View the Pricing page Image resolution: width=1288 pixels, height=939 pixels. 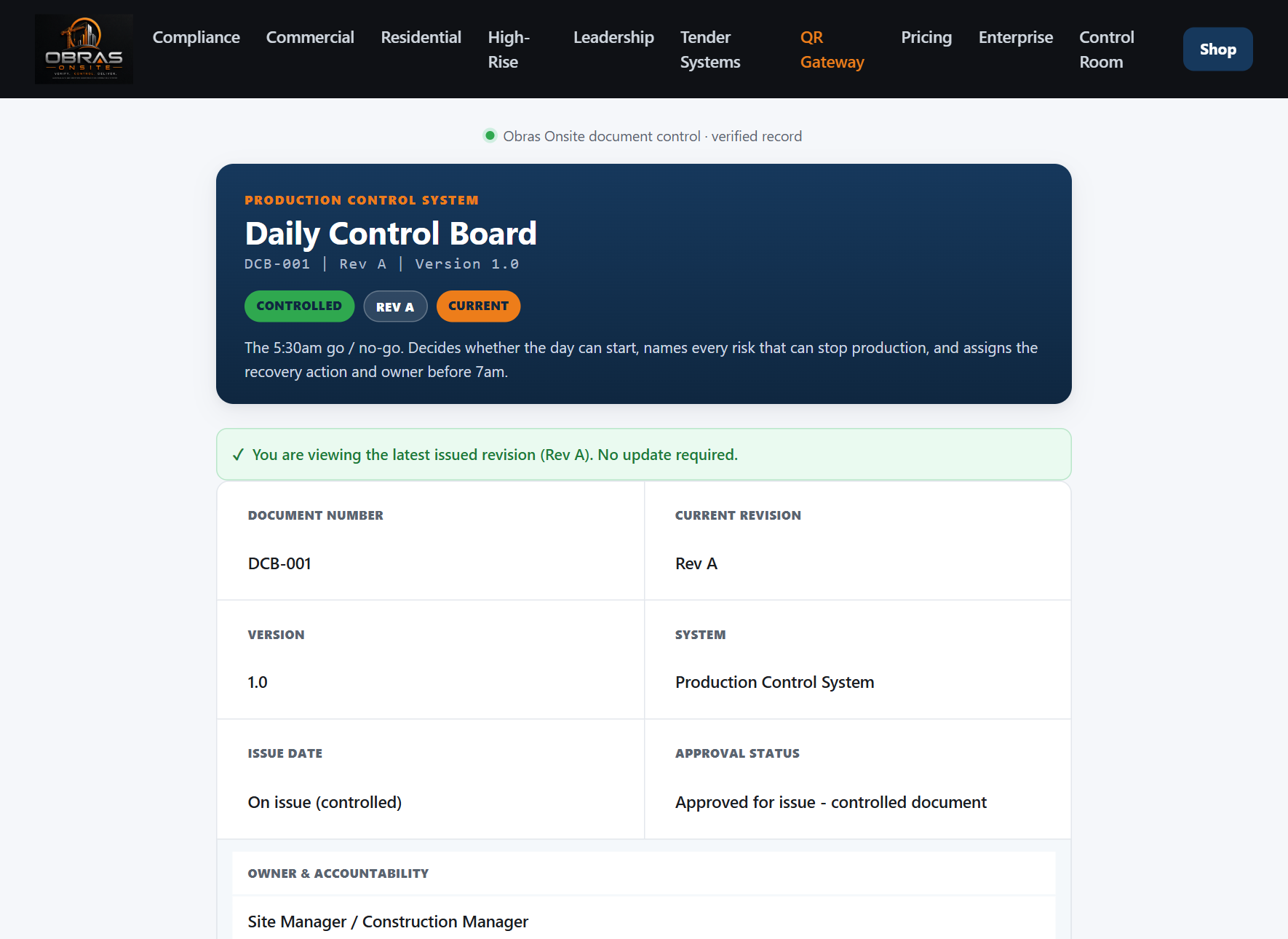pyautogui.click(x=926, y=37)
